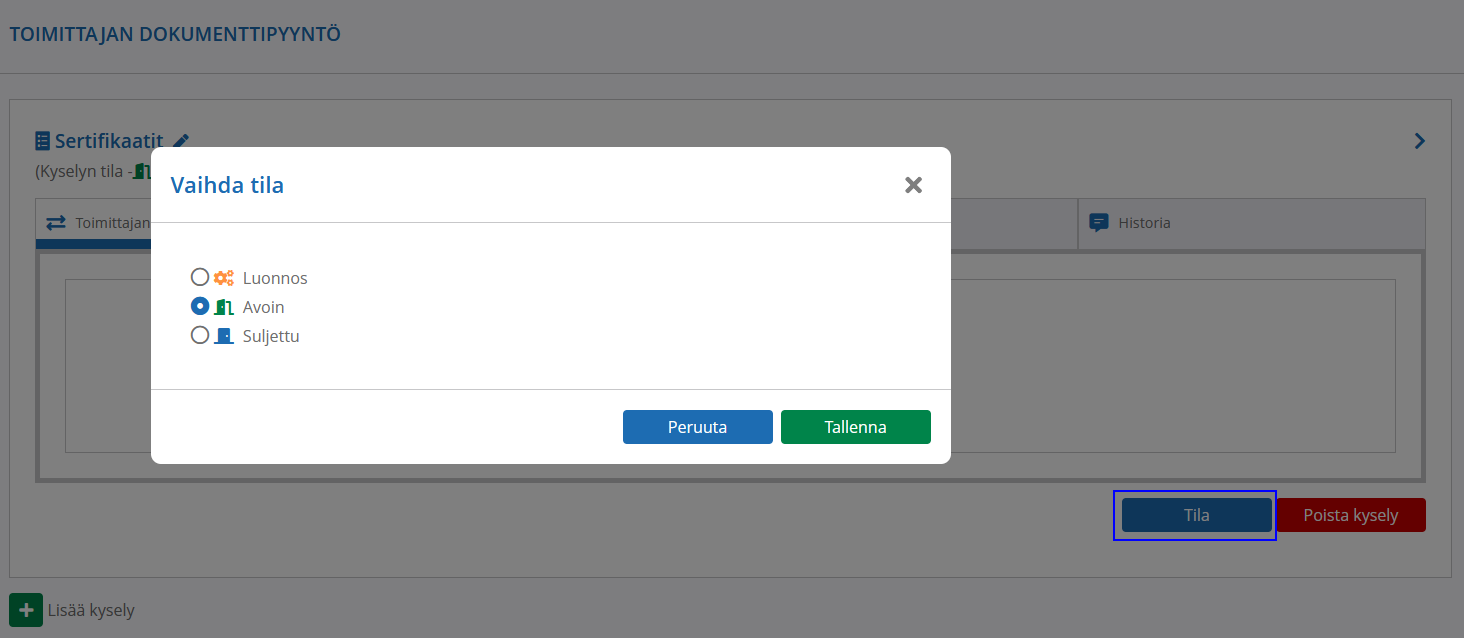
Task: Click the green open-door Avoin icon
Action: (x=224, y=307)
